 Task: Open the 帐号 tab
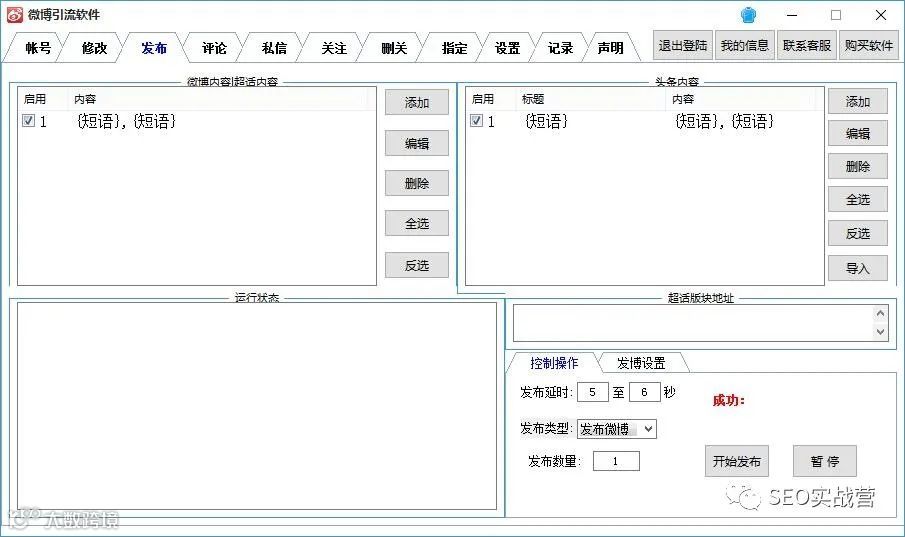[38, 48]
